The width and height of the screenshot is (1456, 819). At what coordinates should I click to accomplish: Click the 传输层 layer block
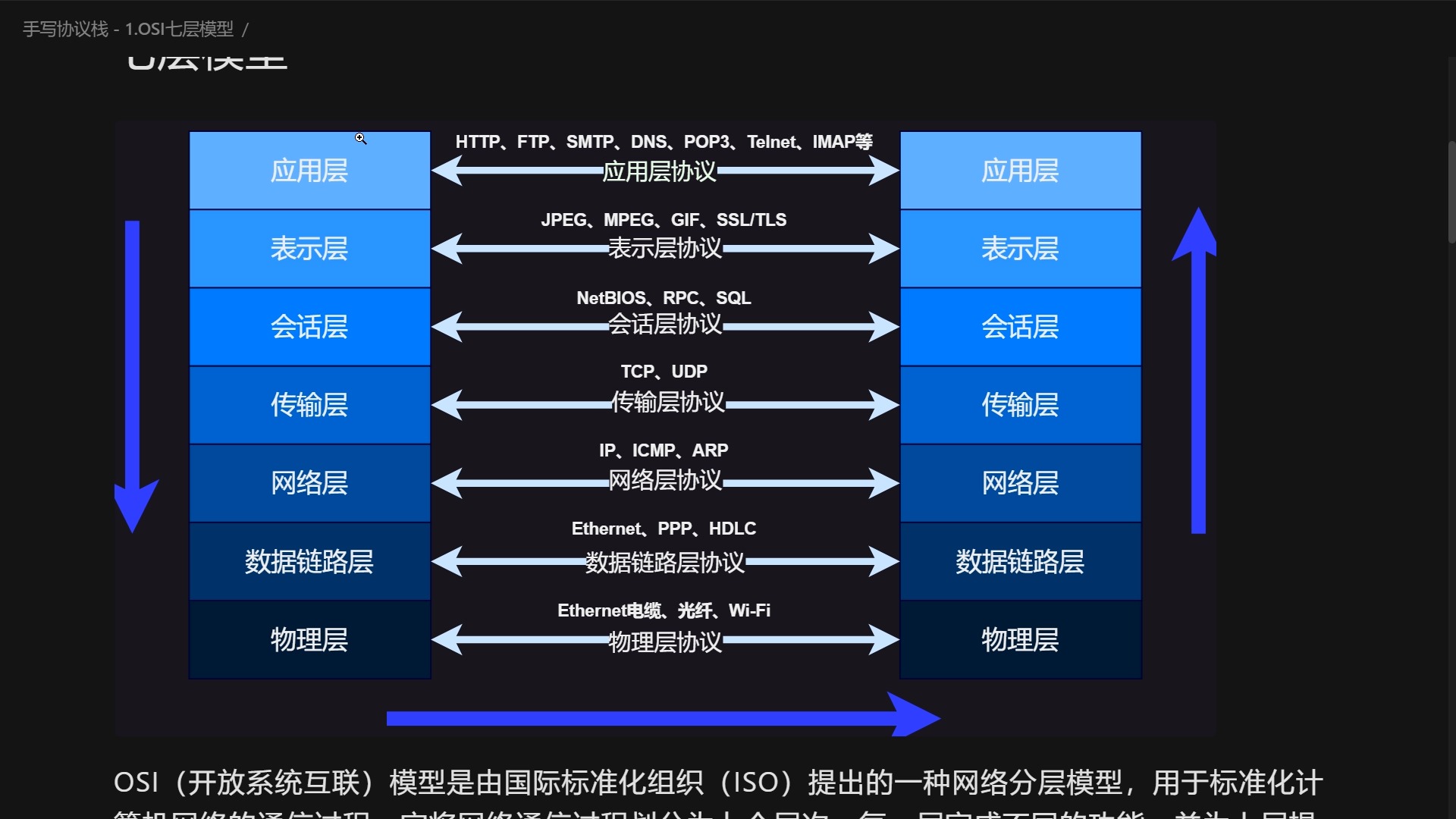click(x=309, y=405)
